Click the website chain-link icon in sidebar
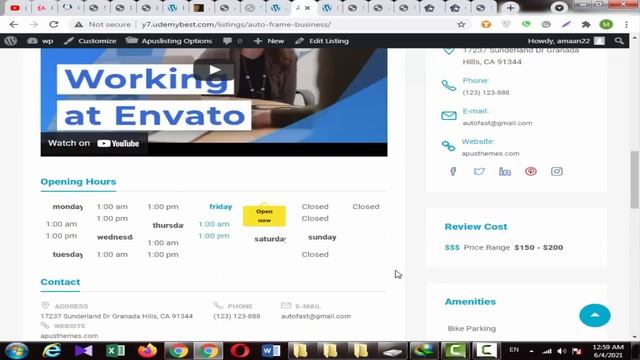 449,146
